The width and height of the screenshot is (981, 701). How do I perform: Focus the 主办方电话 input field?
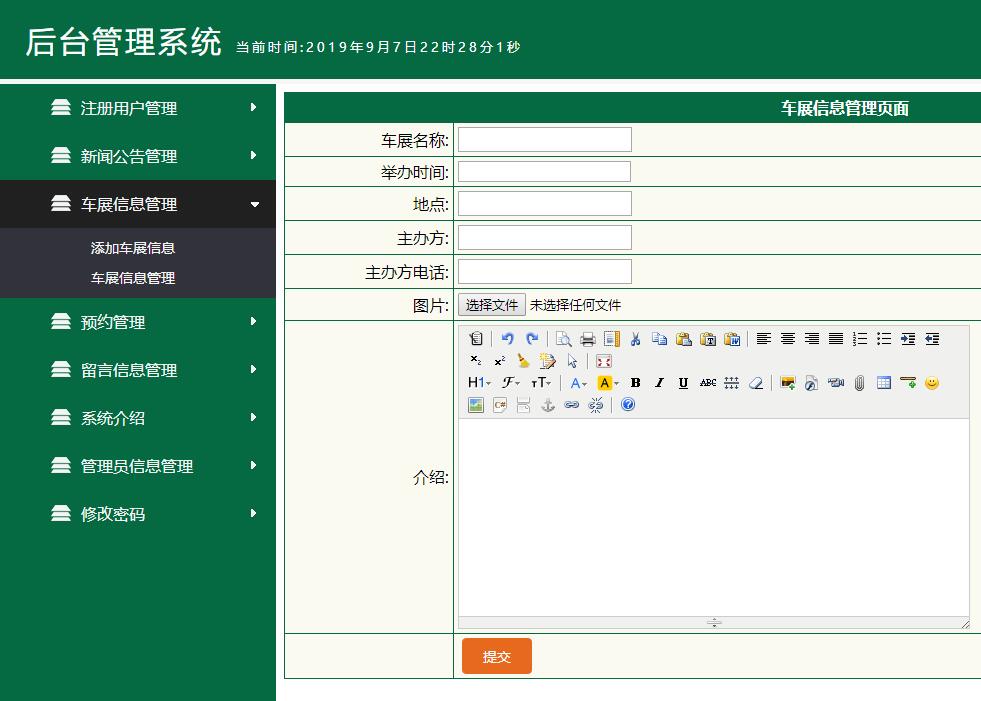coord(545,272)
